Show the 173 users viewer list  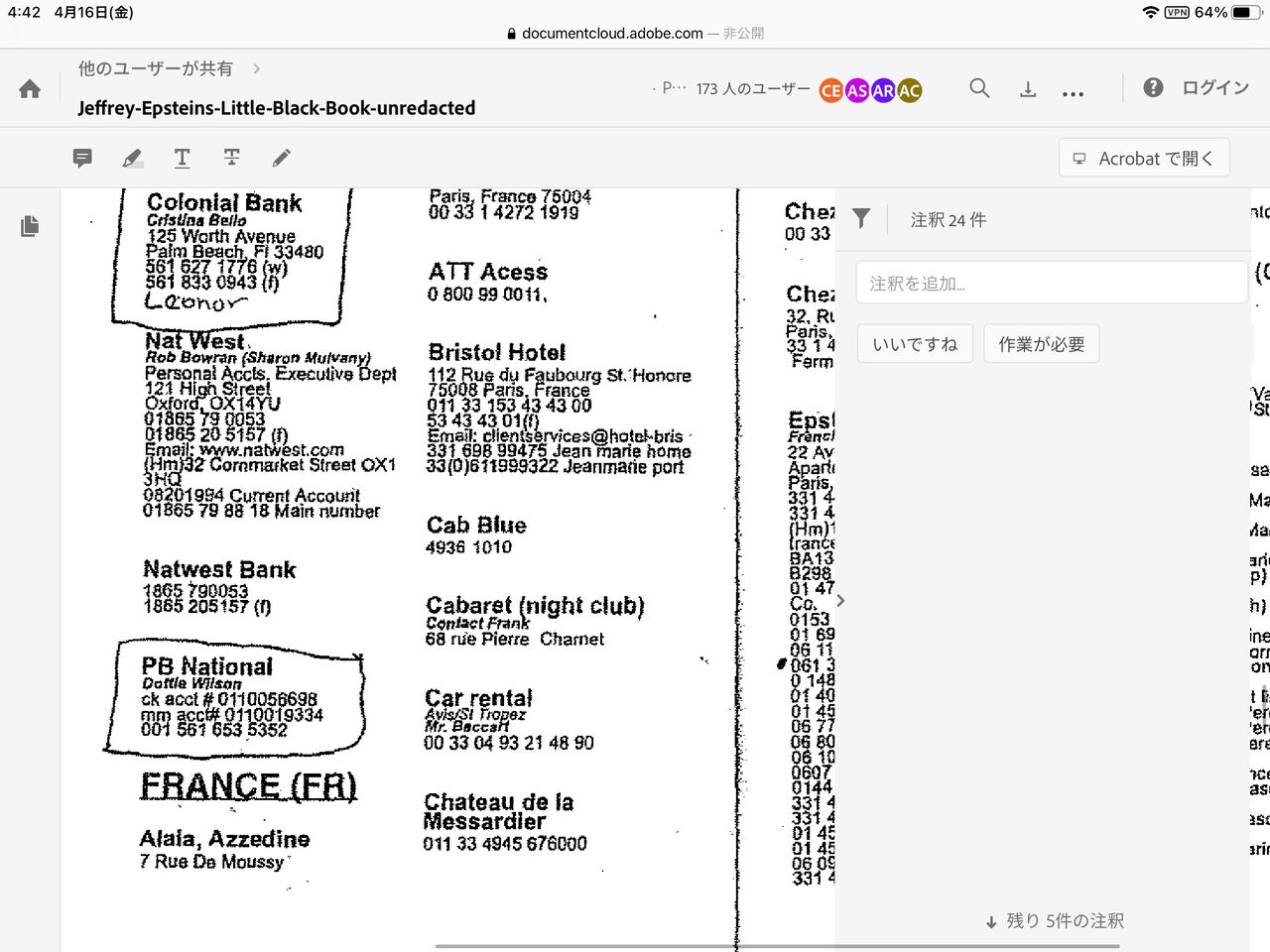pyautogui.click(x=753, y=89)
